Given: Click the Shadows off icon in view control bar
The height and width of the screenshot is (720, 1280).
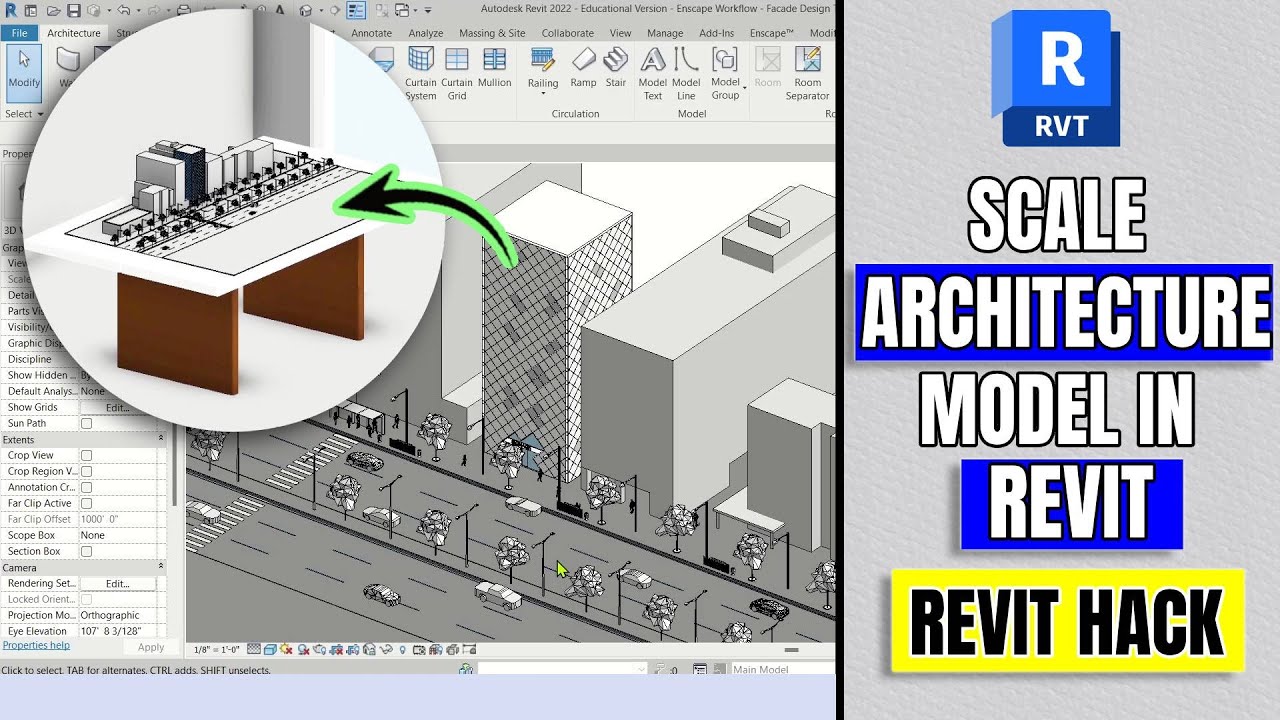Looking at the screenshot, I should point(303,649).
